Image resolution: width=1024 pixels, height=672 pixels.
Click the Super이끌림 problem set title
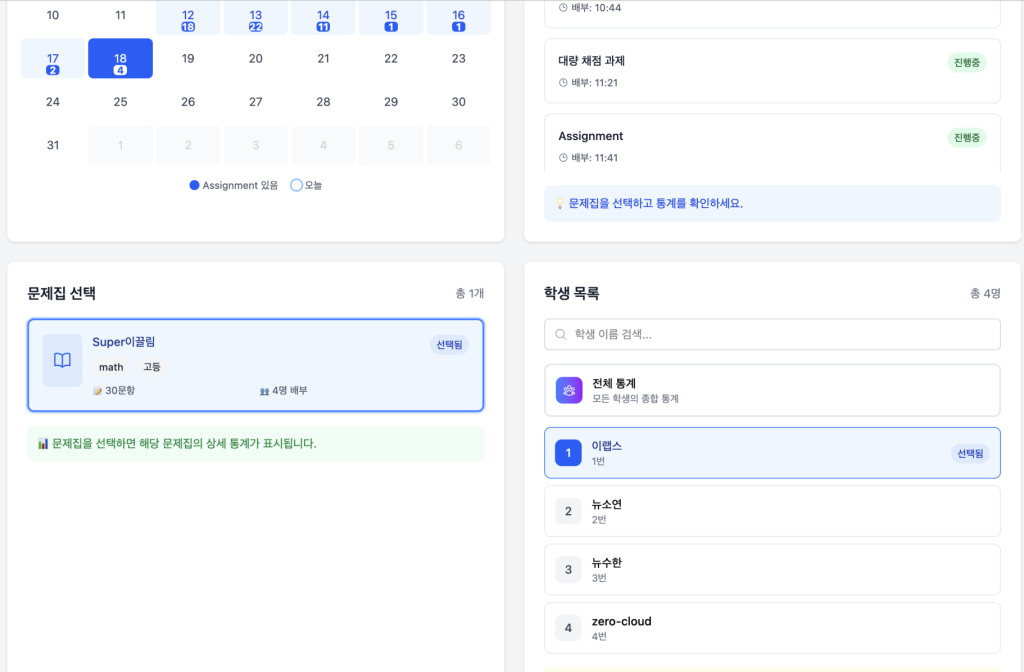pos(124,342)
